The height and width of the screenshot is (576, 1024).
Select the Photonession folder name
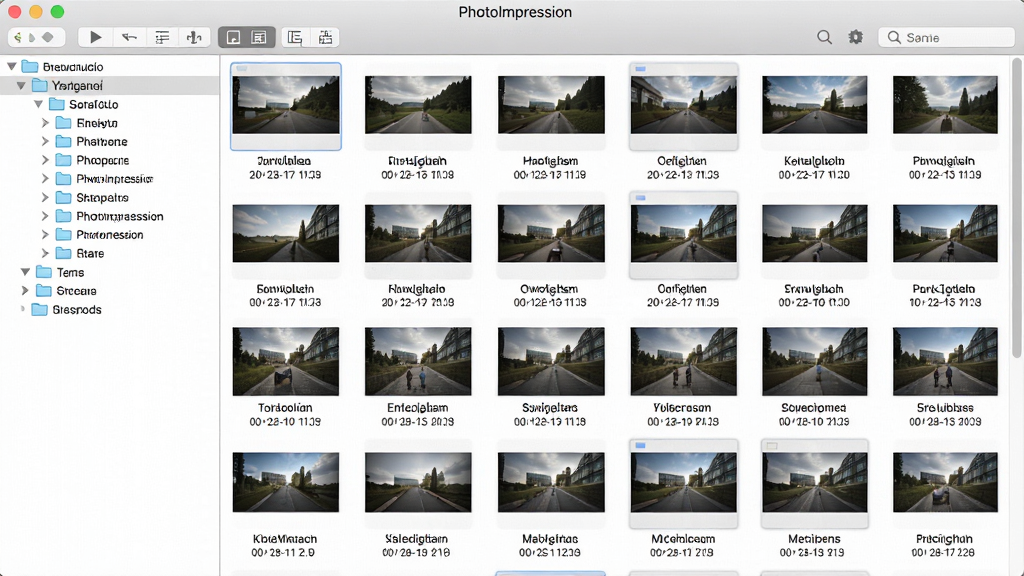click(x=110, y=234)
